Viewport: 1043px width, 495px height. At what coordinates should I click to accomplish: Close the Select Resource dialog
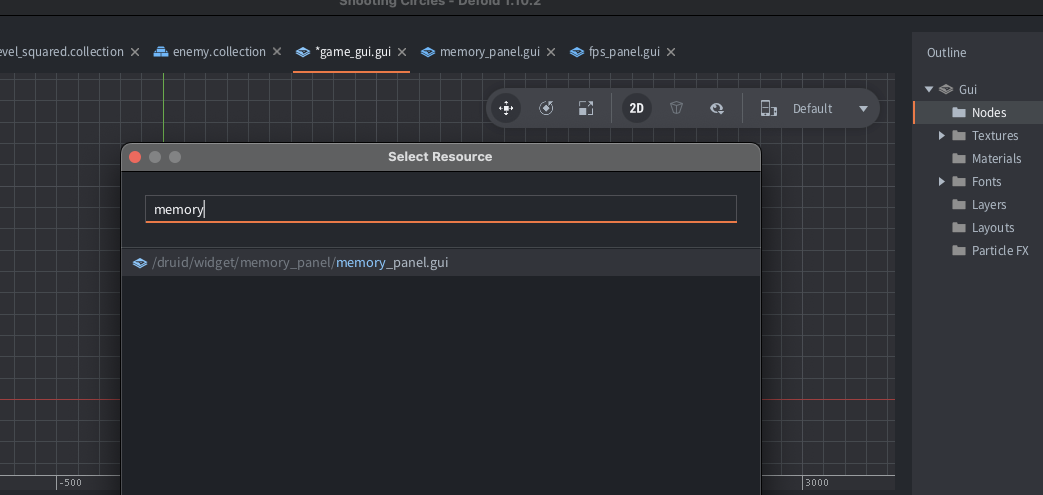pyautogui.click(x=135, y=157)
